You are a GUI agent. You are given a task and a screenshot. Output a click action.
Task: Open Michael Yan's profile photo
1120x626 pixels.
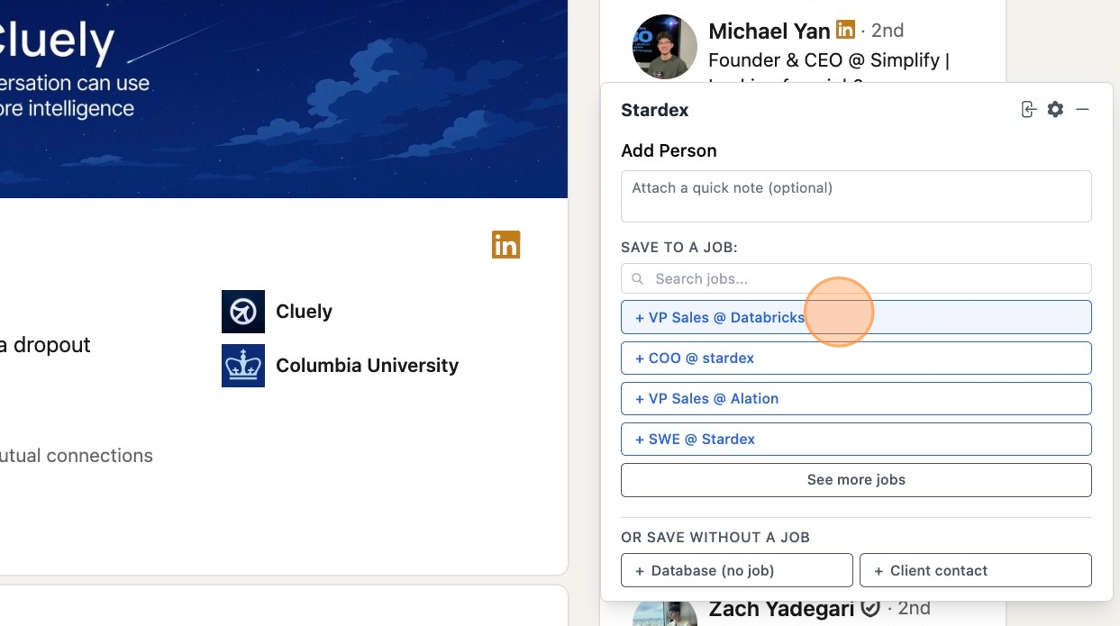point(665,47)
